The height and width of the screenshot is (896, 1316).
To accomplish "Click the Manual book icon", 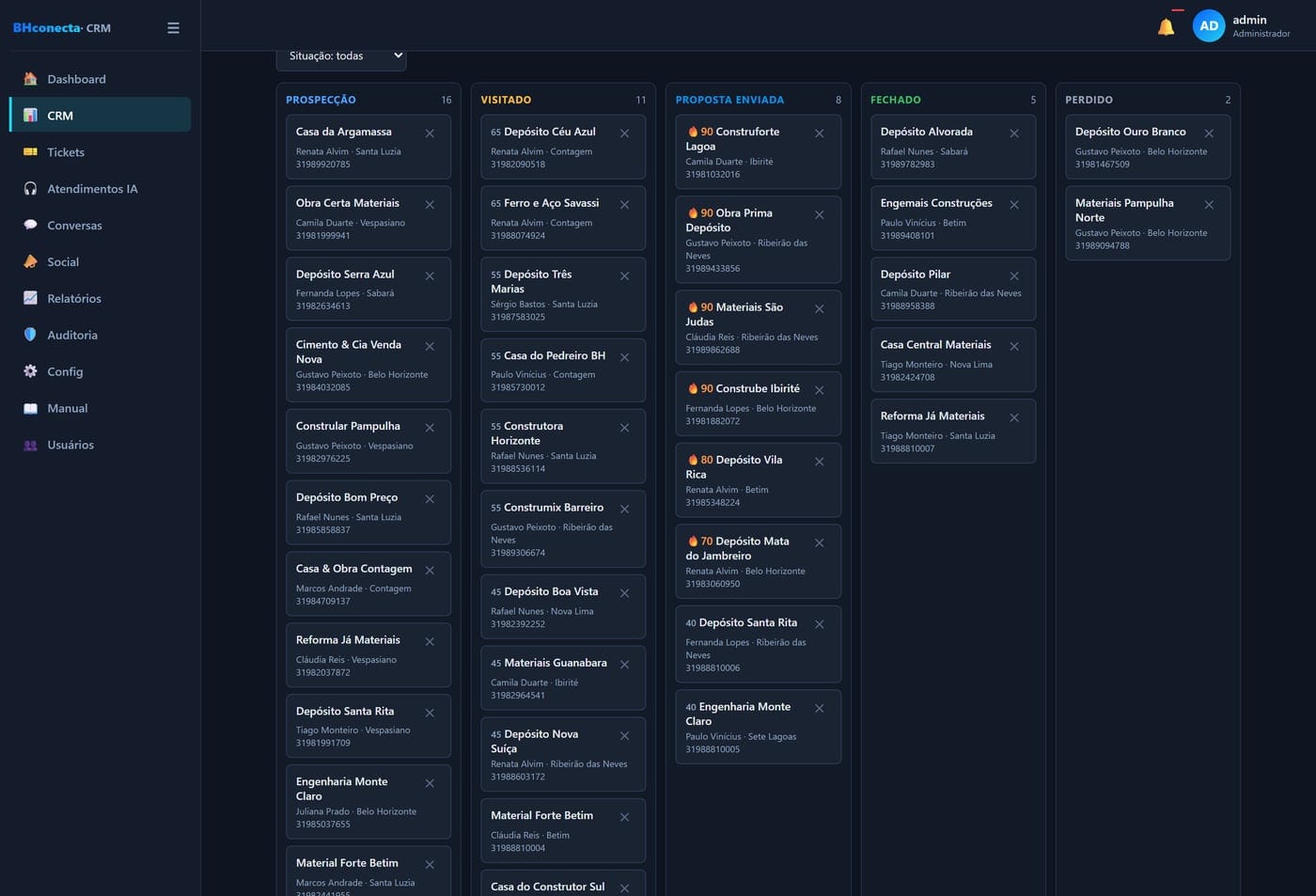I will pos(30,408).
